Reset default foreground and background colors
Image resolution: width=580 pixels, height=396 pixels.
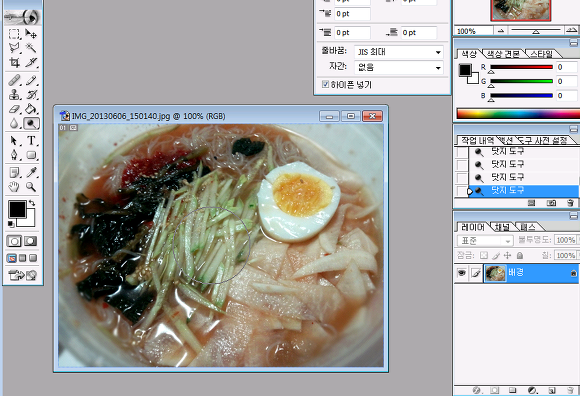[x=11, y=224]
